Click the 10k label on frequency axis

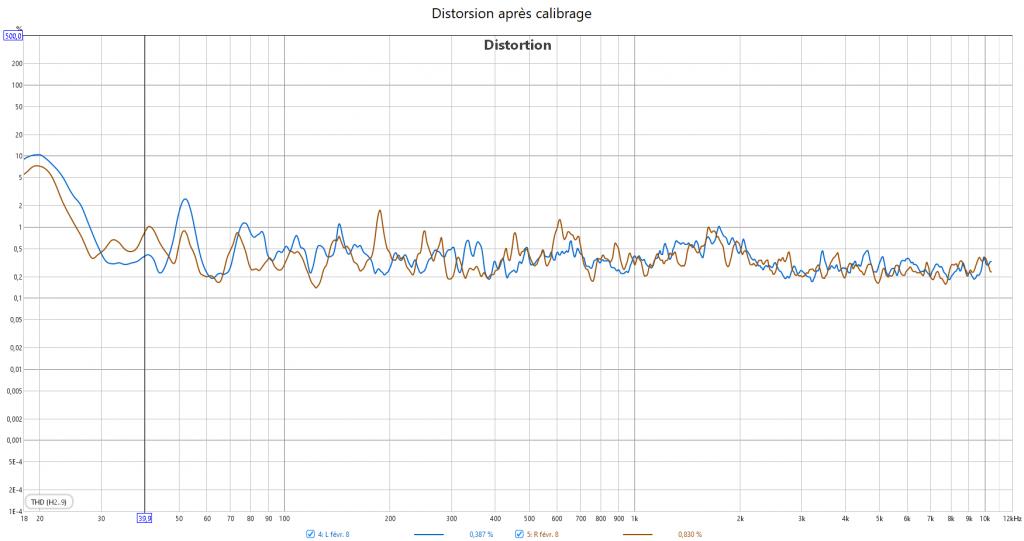click(985, 519)
